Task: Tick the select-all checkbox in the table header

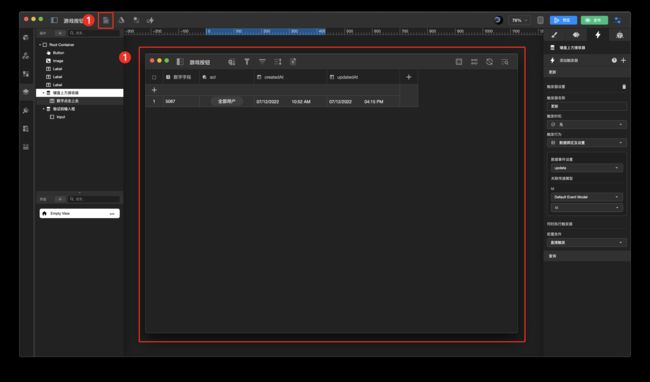Action: 154,77
